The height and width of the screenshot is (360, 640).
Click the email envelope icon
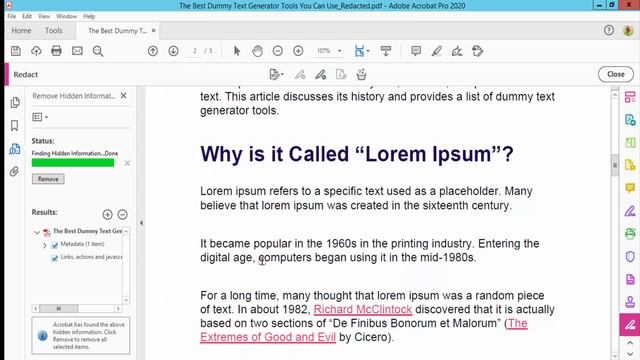point(77,51)
